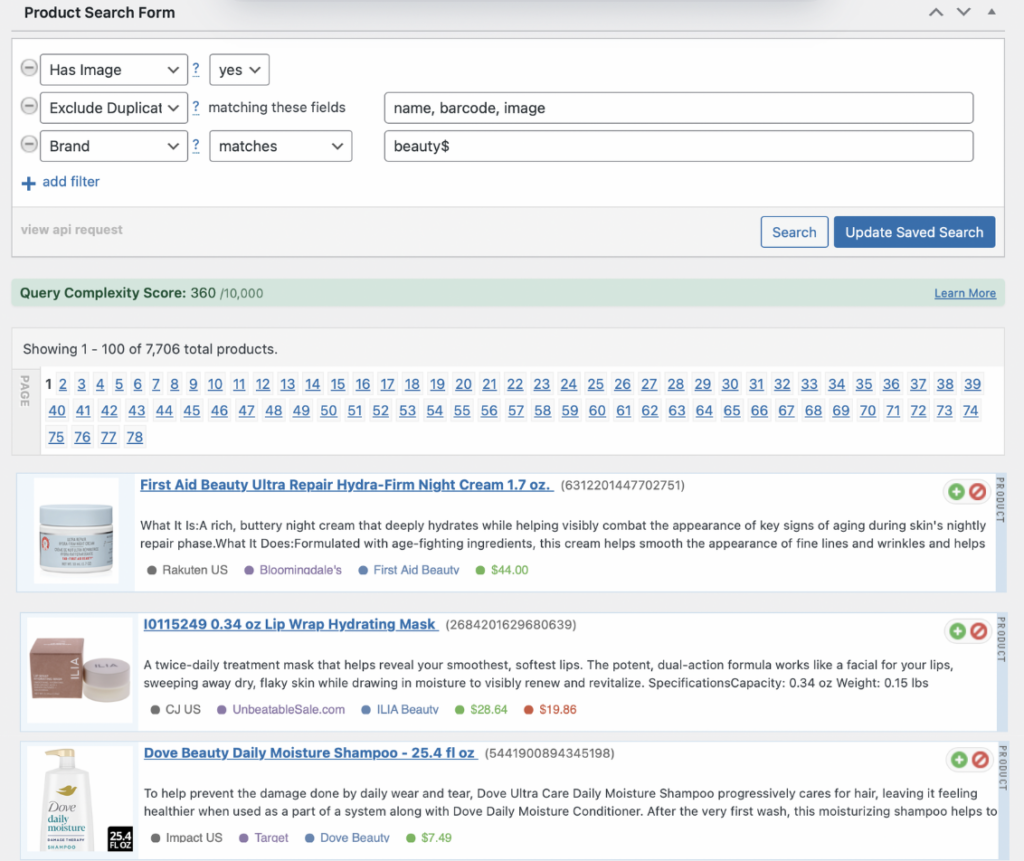Go to results page 57

516,411
